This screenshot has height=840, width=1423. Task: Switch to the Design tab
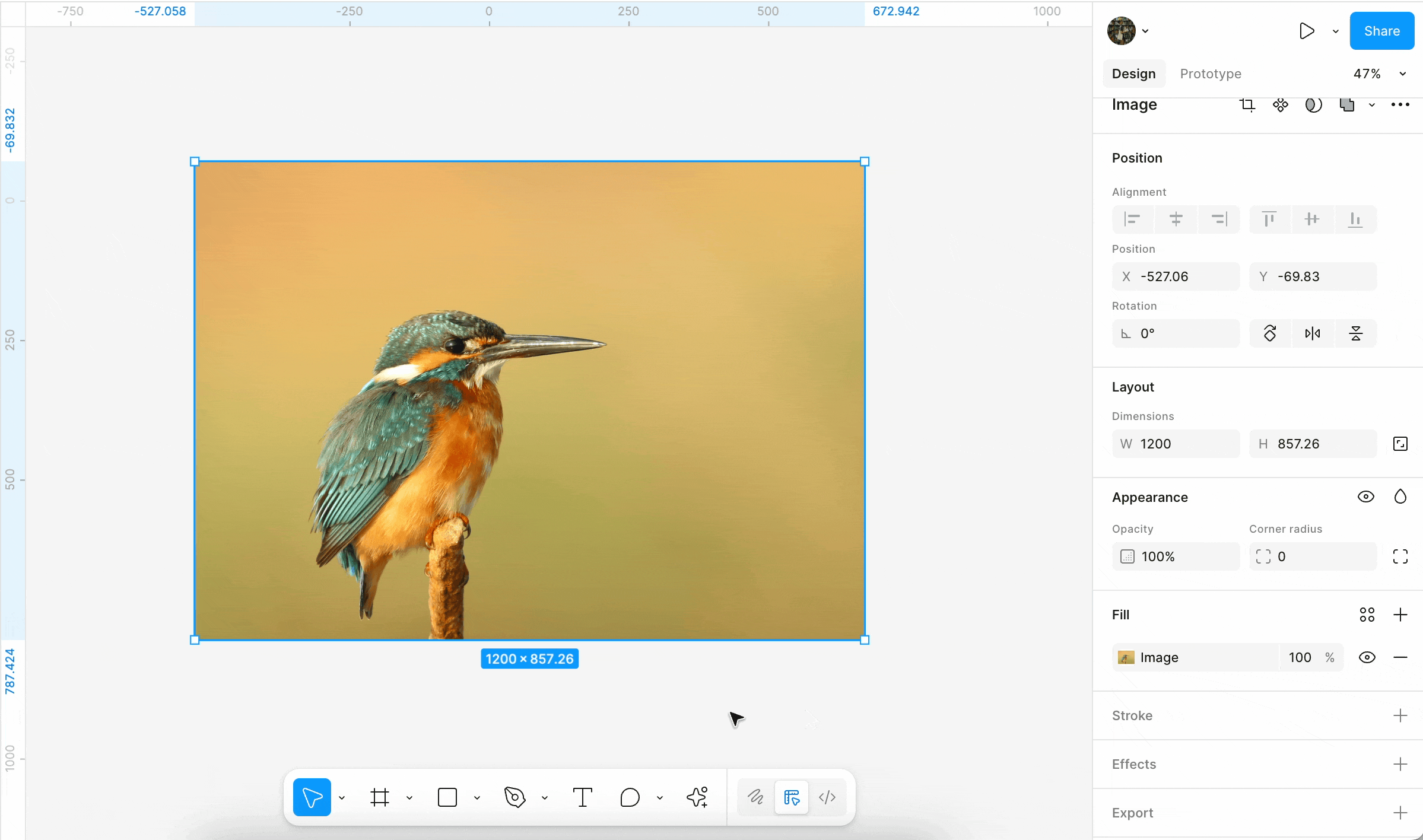[1134, 74]
